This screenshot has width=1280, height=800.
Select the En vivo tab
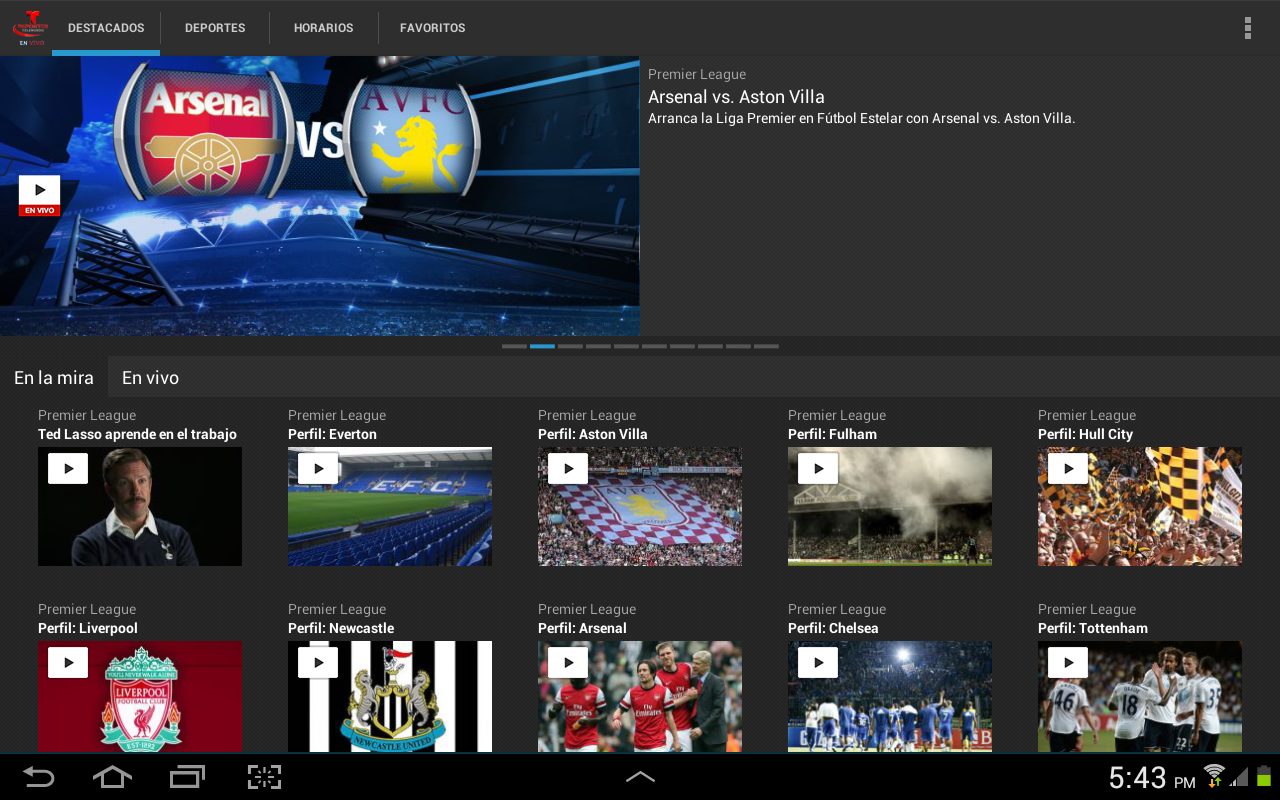click(150, 378)
